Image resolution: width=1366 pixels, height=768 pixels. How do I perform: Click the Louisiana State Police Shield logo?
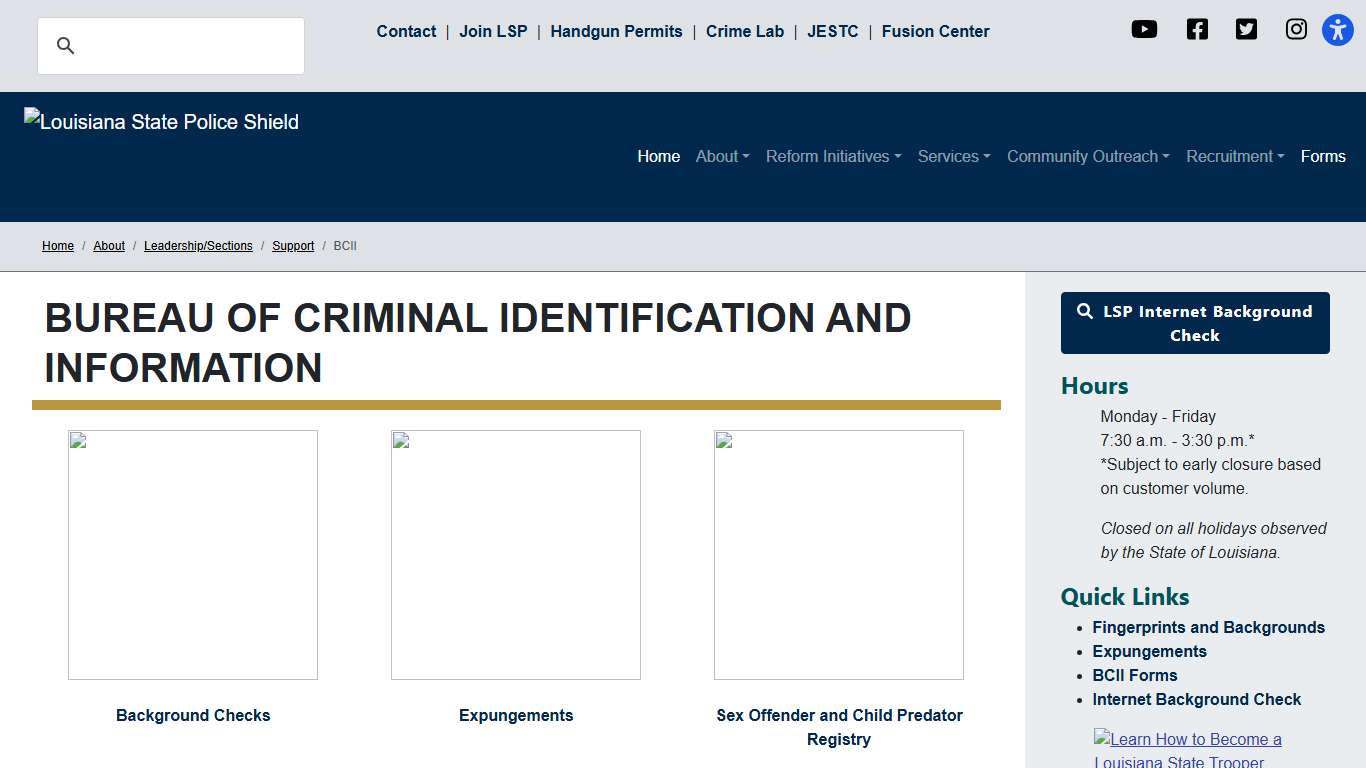tap(162, 122)
